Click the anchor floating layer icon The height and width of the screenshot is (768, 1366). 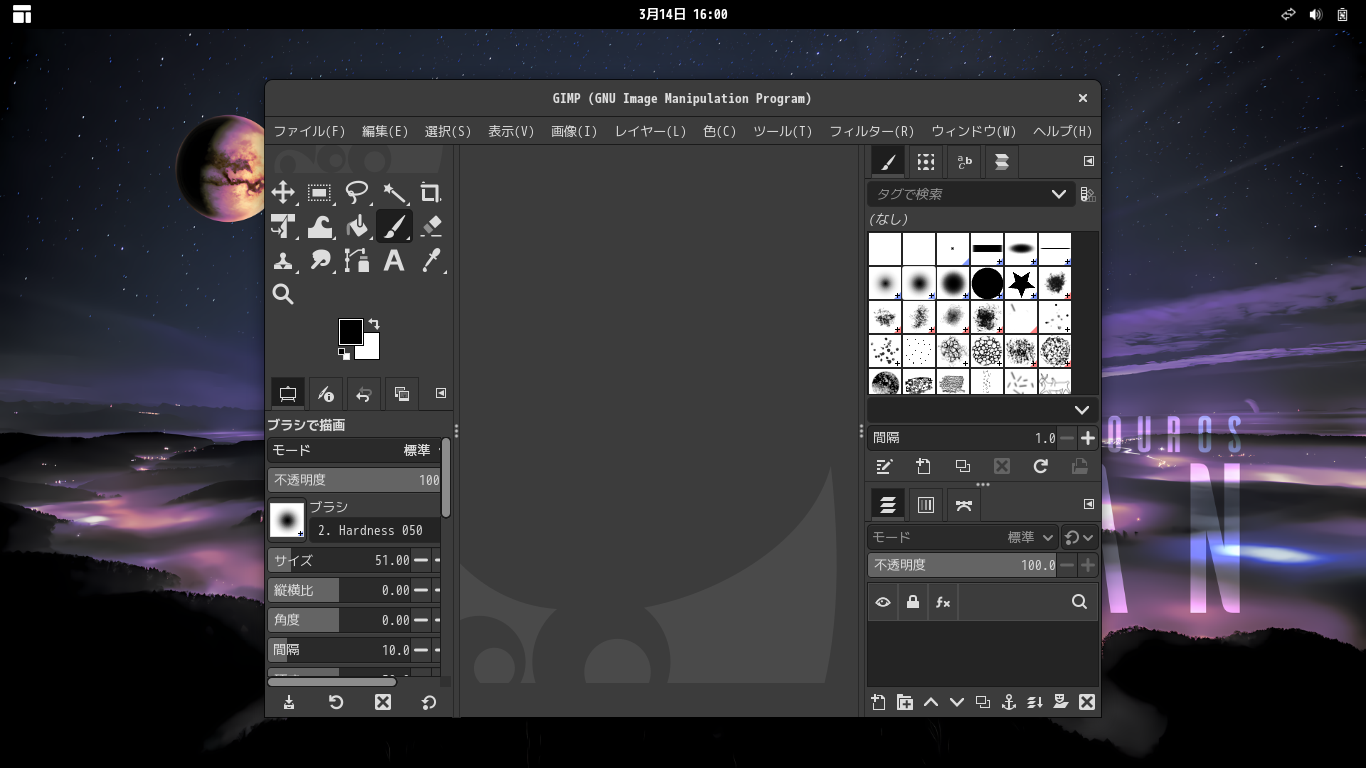tap(1009, 702)
